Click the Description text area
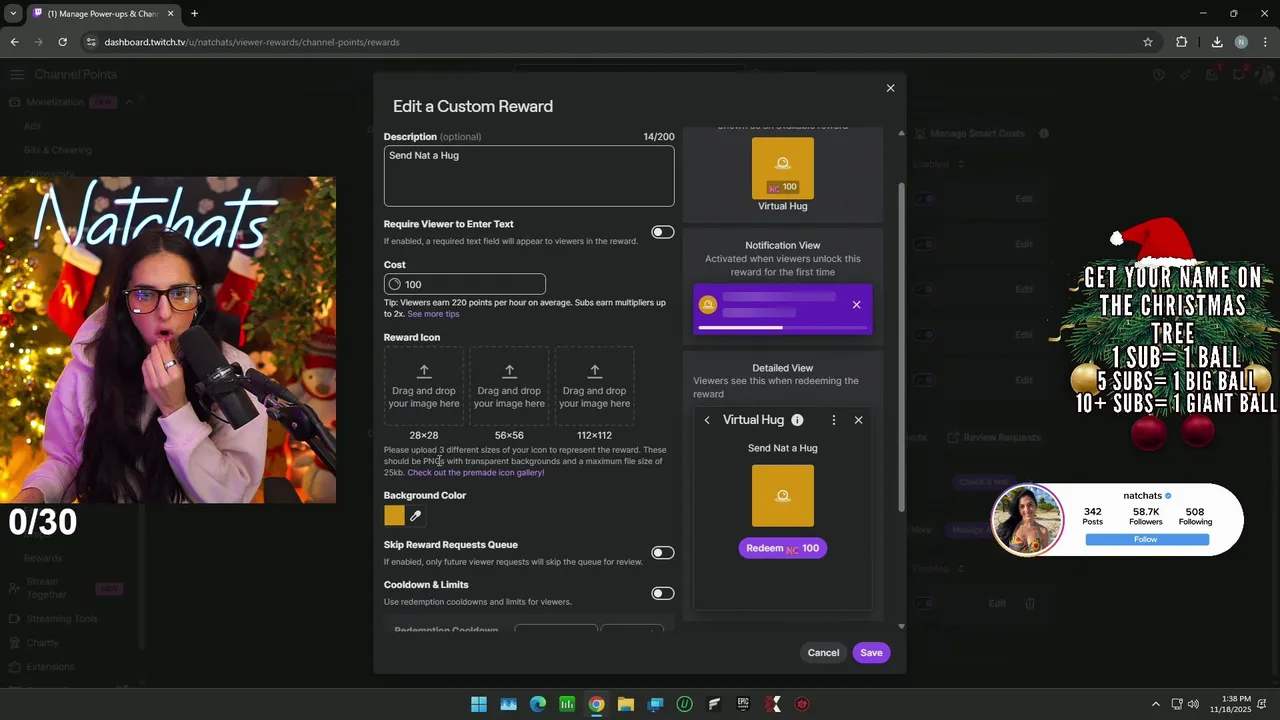The height and width of the screenshot is (720, 1280). tap(529, 176)
